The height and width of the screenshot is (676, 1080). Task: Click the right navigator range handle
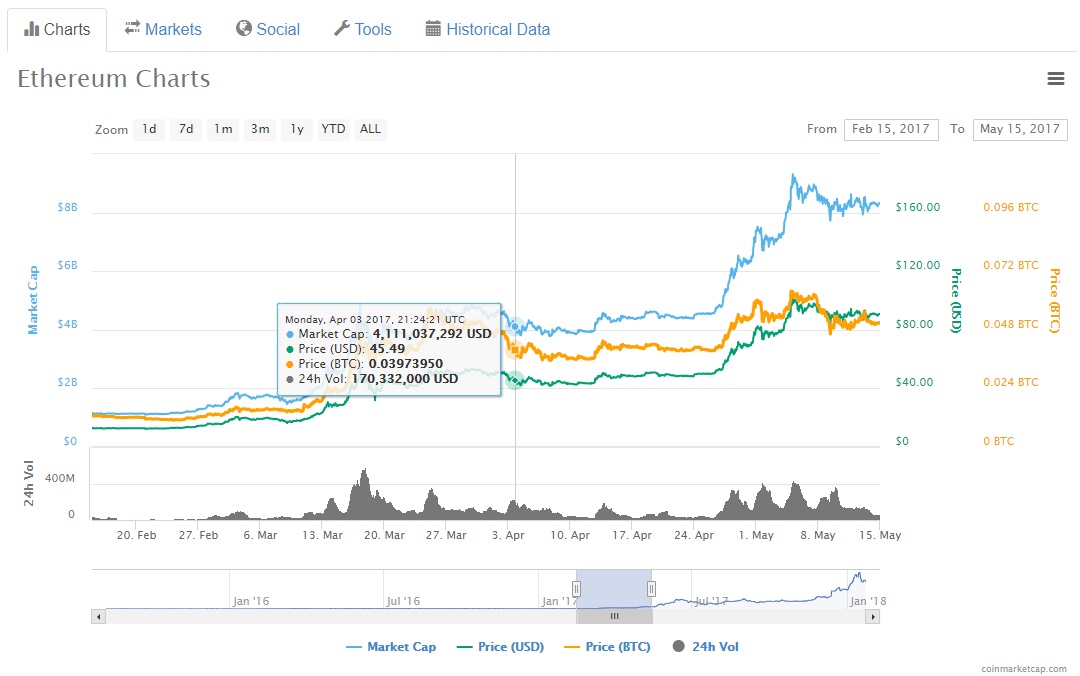click(651, 588)
